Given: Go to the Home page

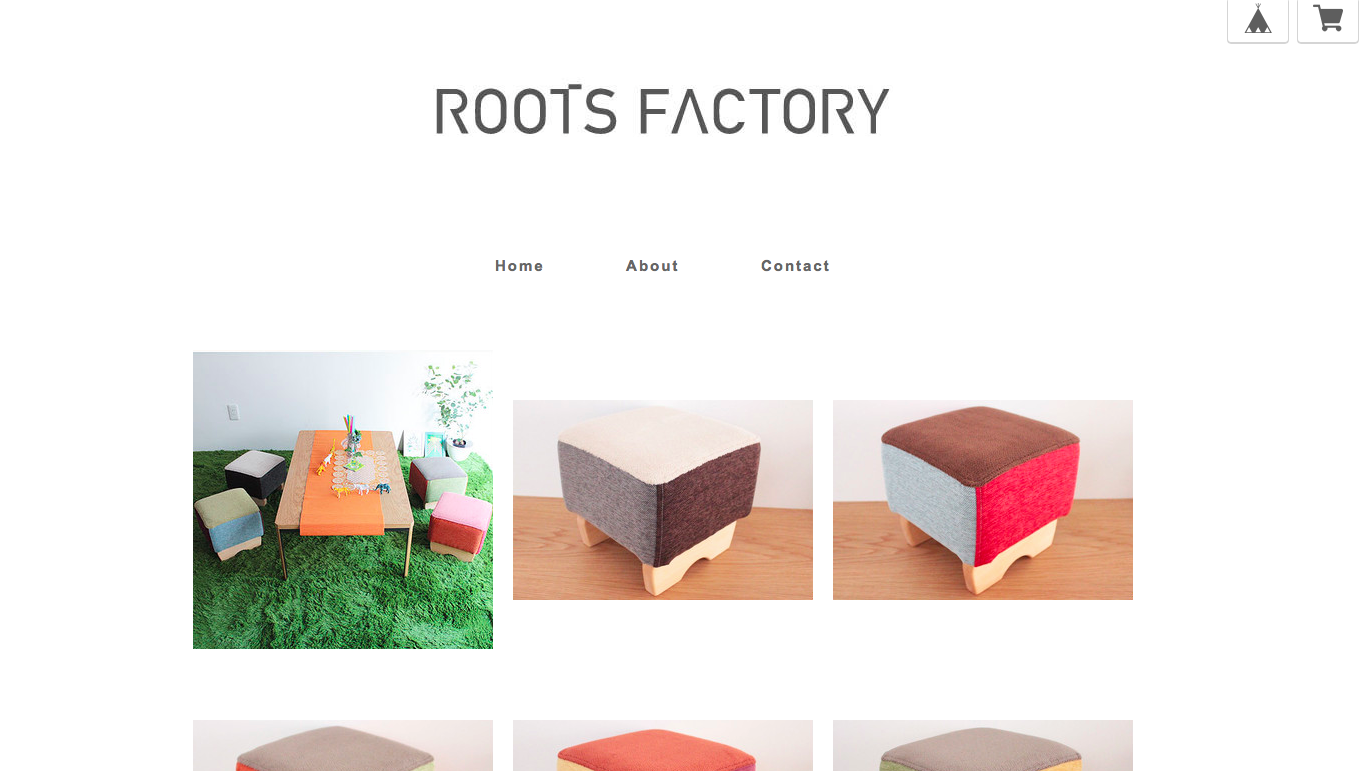Looking at the screenshot, I should pyautogui.click(x=519, y=266).
